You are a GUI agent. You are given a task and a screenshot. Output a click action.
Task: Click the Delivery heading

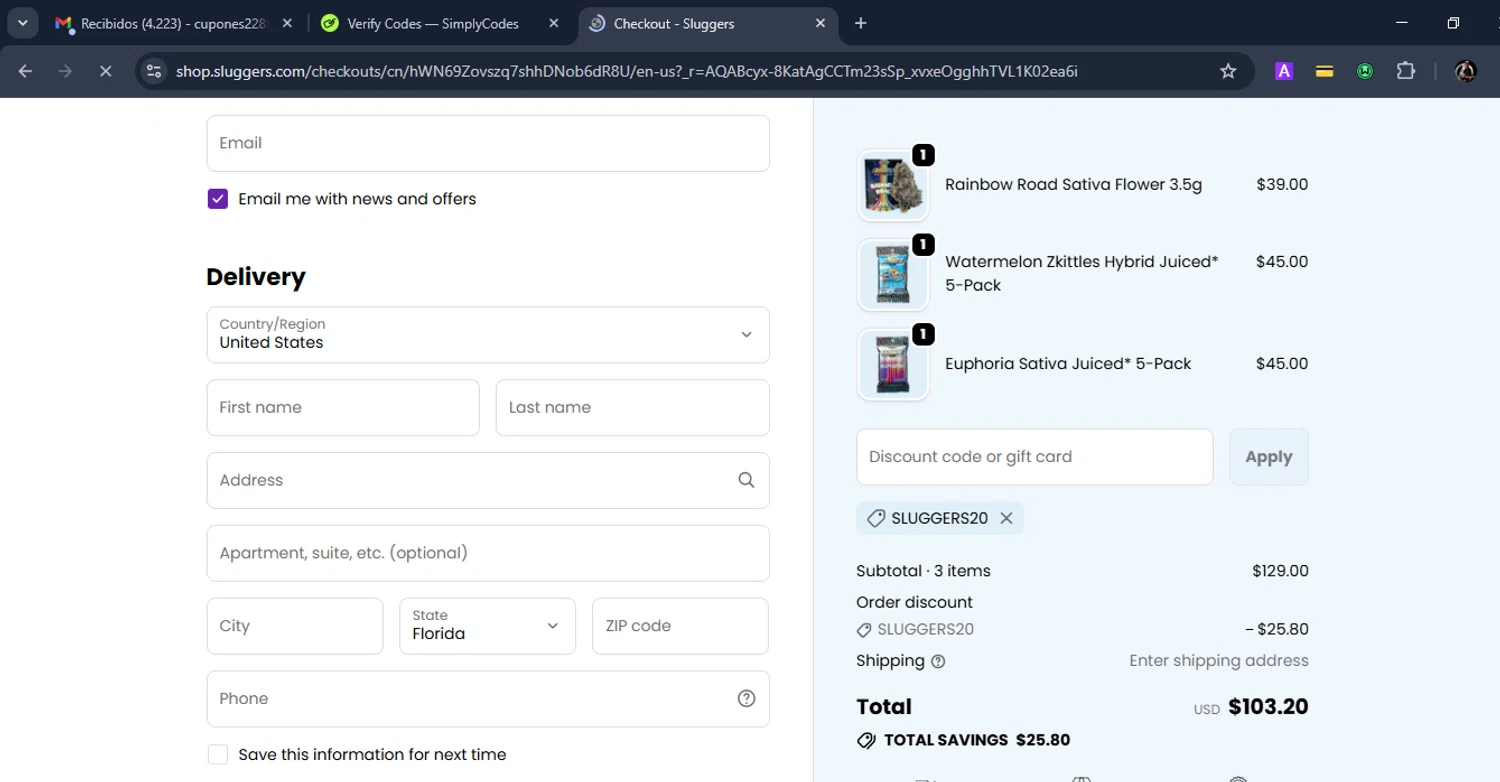click(x=256, y=277)
